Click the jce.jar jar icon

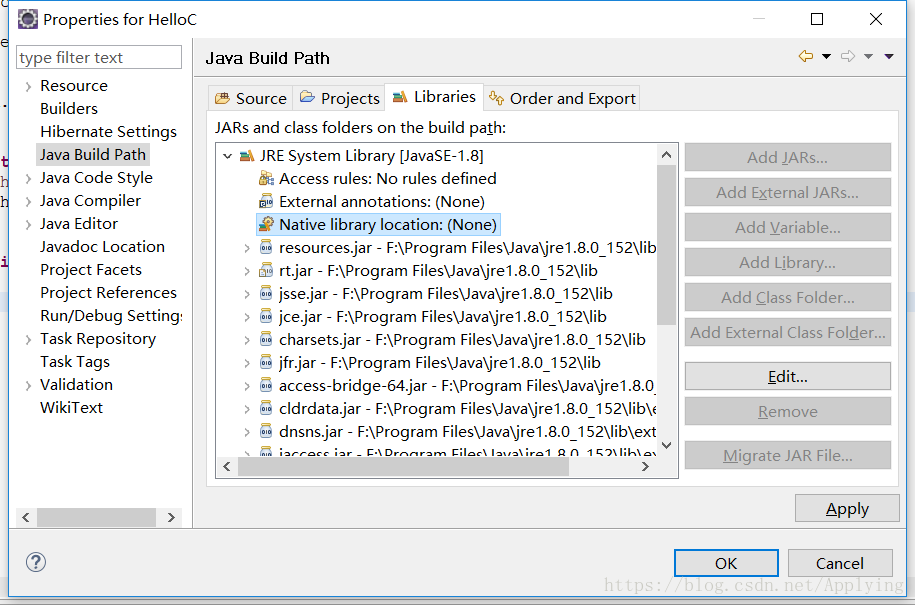coord(266,317)
